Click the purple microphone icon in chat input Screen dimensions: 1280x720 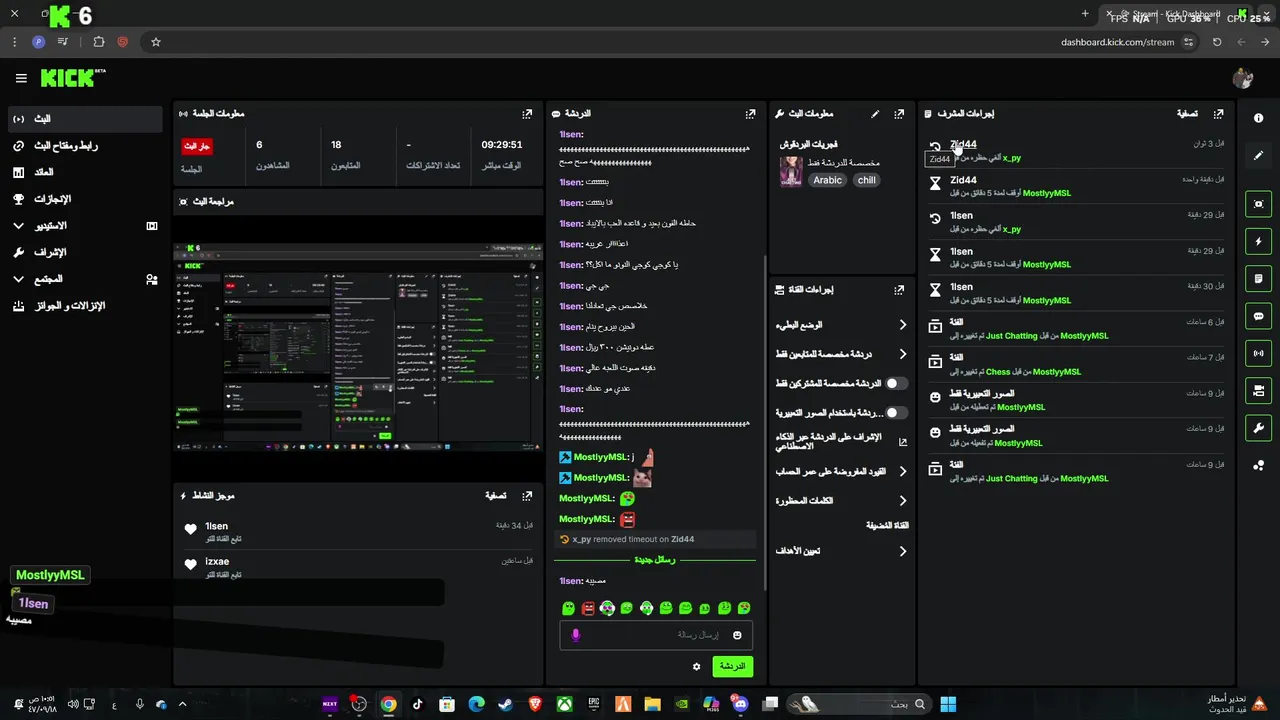[x=575, y=635]
